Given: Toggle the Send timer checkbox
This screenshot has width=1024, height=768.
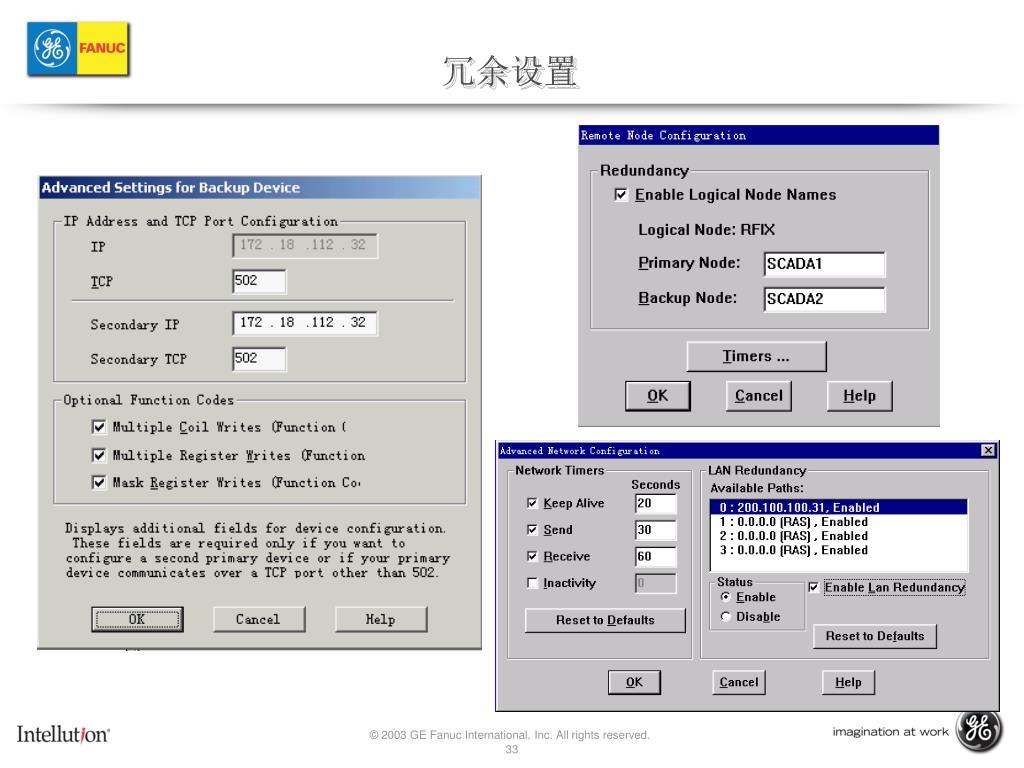Looking at the screenshot, I should point(532,530).
